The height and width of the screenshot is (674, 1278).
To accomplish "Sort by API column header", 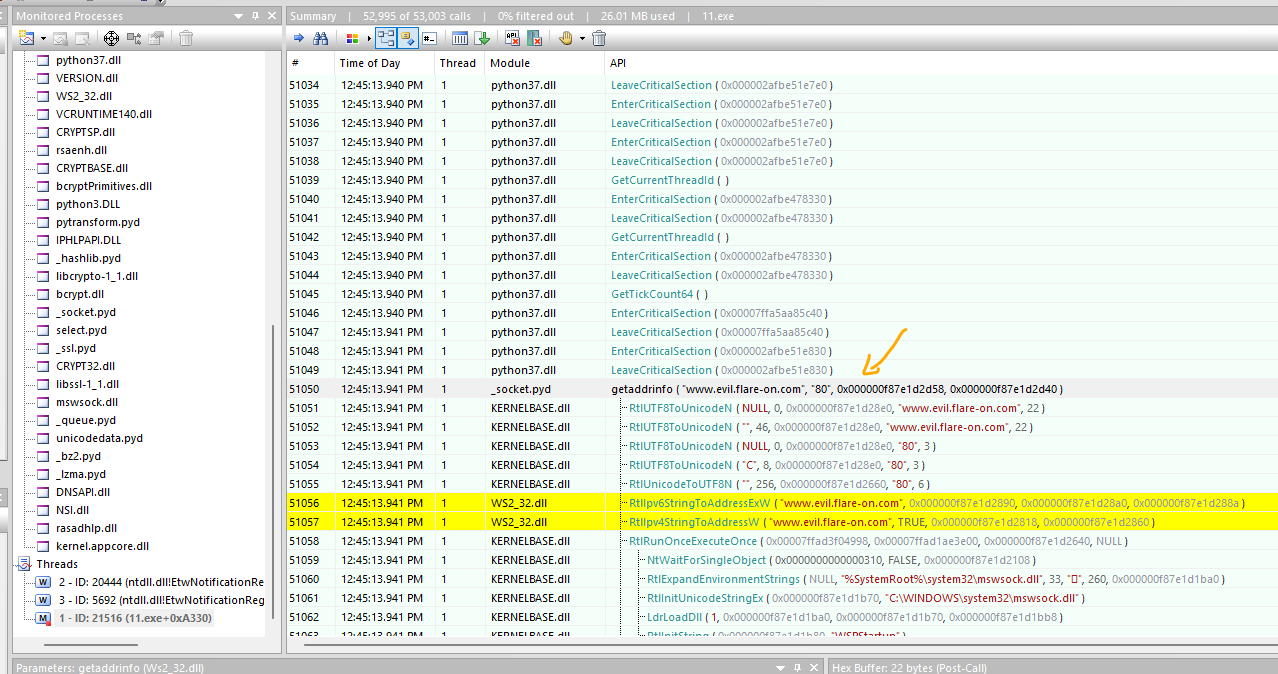I will [x=941, y=63].
